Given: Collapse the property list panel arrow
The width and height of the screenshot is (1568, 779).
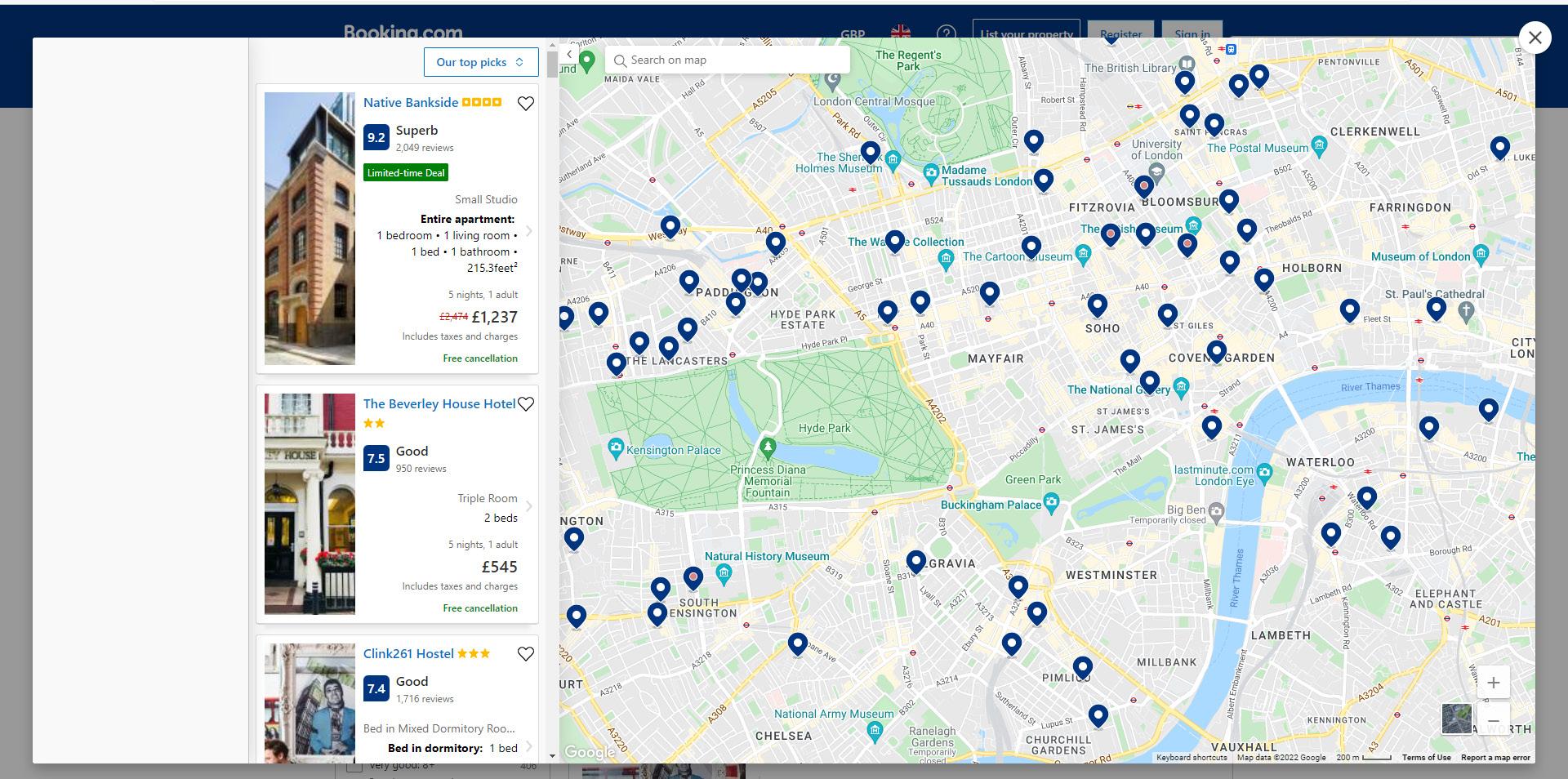Looking at the screenshot, I should tap(569, 54).
